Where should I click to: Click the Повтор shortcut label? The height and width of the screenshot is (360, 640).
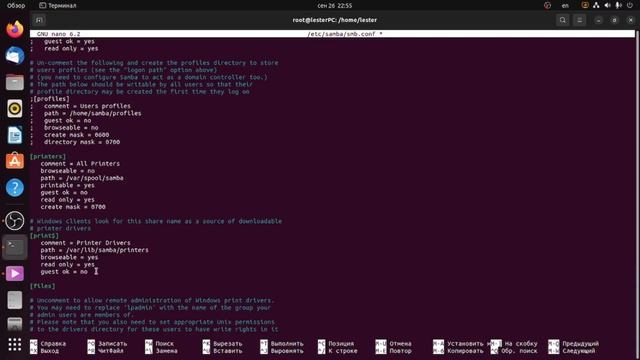pyautogui.click(x=400, y=351)
